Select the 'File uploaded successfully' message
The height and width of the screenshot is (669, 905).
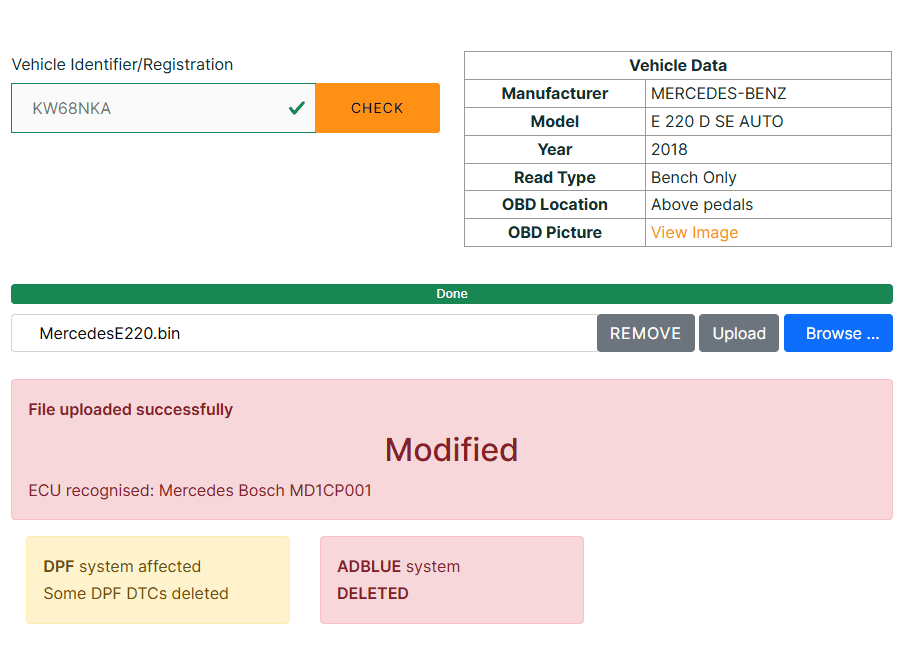point(130,409)
